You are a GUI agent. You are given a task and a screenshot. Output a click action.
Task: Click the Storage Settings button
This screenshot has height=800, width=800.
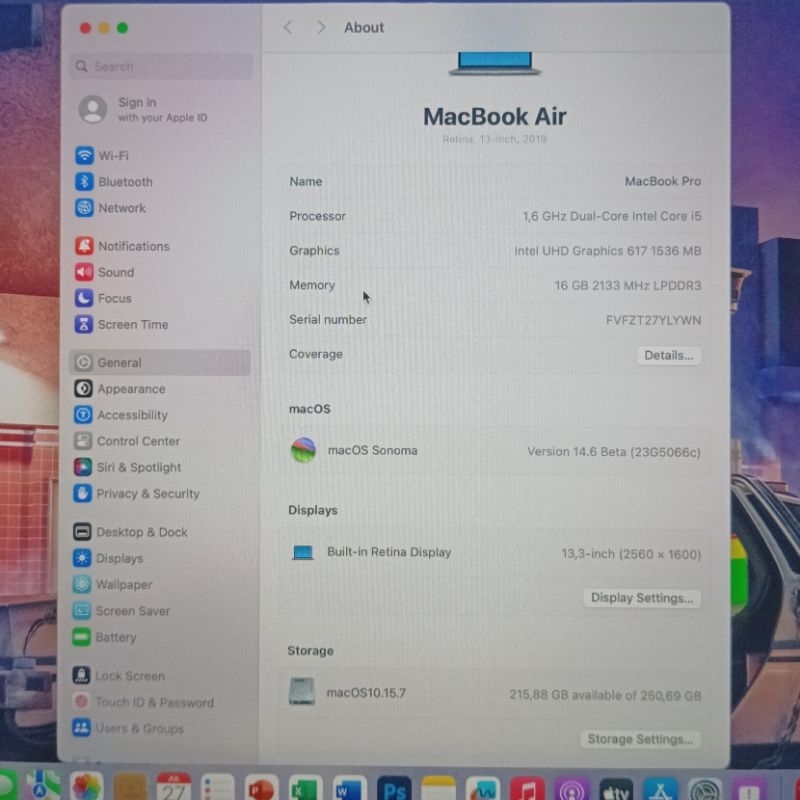point(639,739)
